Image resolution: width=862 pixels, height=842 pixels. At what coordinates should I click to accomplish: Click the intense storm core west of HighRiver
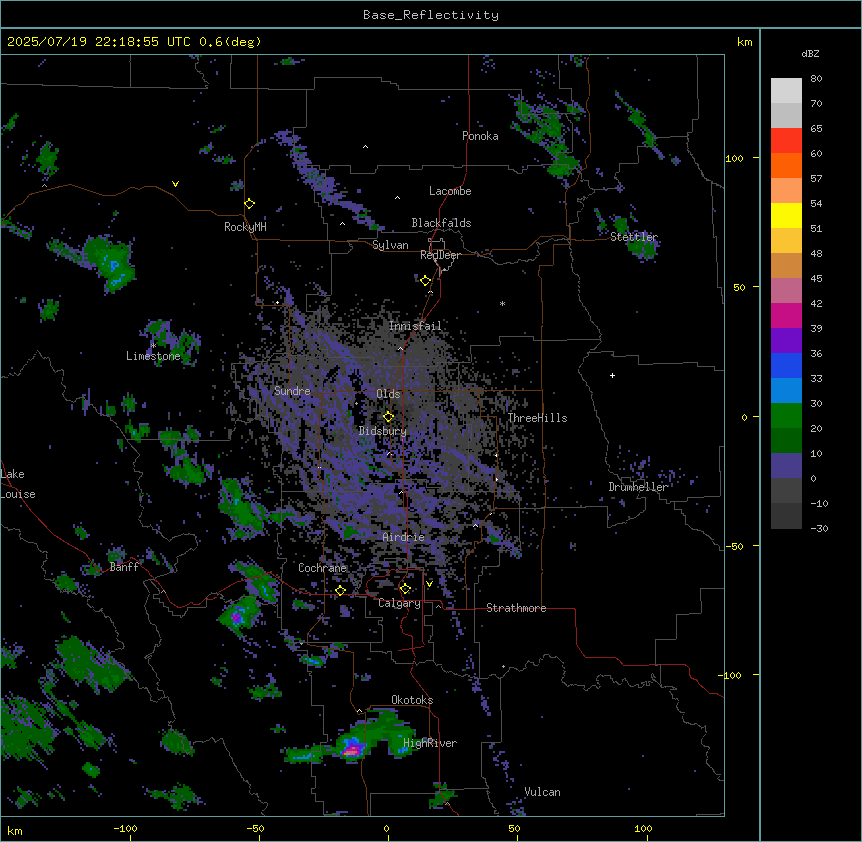tap(352, 749)
